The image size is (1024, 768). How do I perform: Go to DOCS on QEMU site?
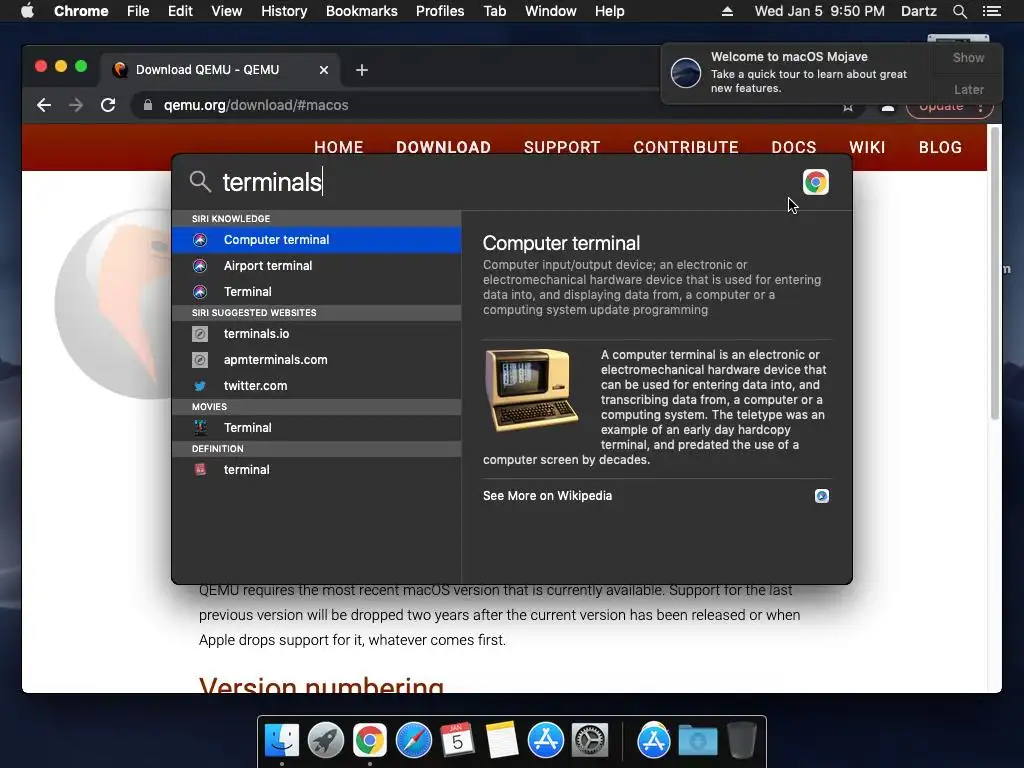pyautogui.click(x=793, y=148)
